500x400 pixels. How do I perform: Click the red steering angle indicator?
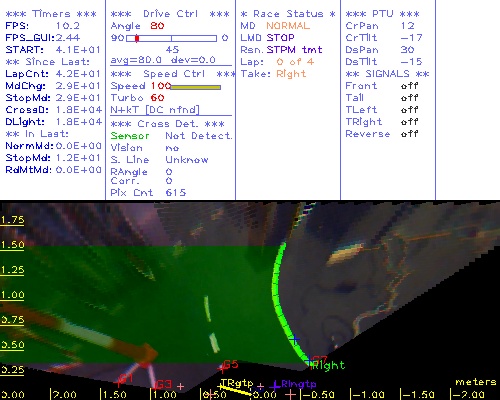click(137, 39)
